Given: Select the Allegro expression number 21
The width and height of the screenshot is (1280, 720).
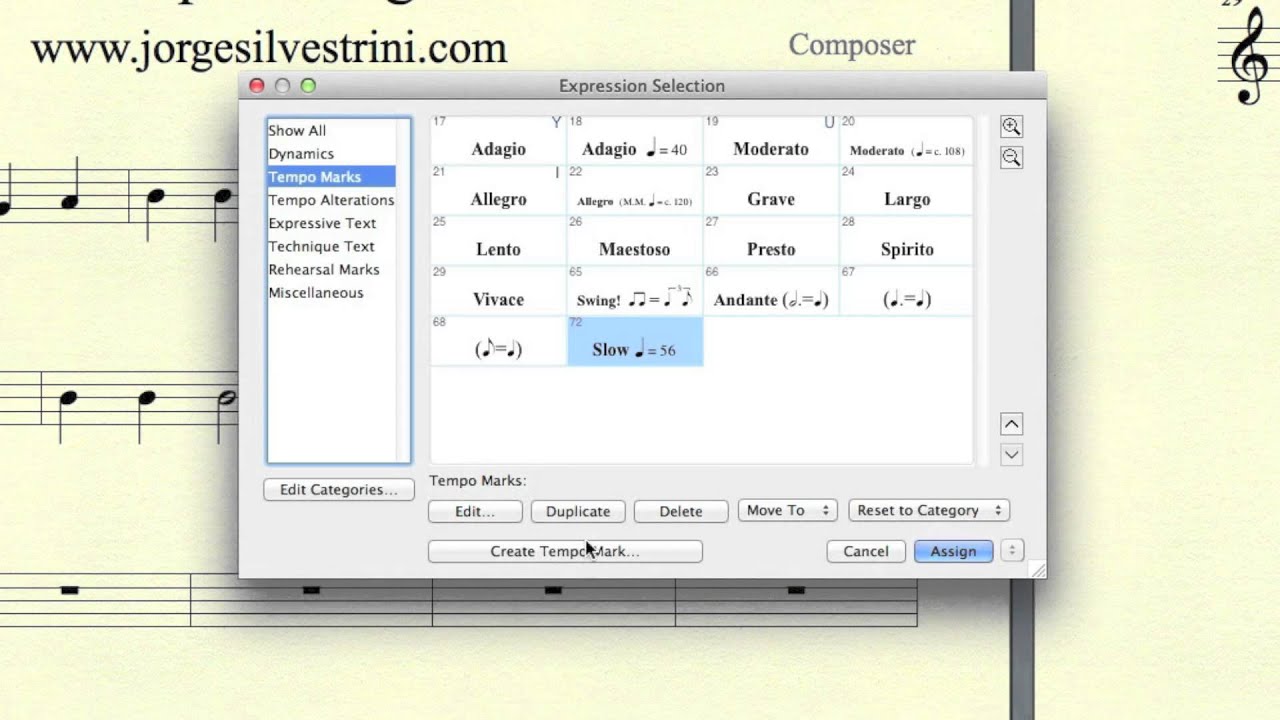Looking at the screenshot, I should pyautogui.click(x=498, y=190).
